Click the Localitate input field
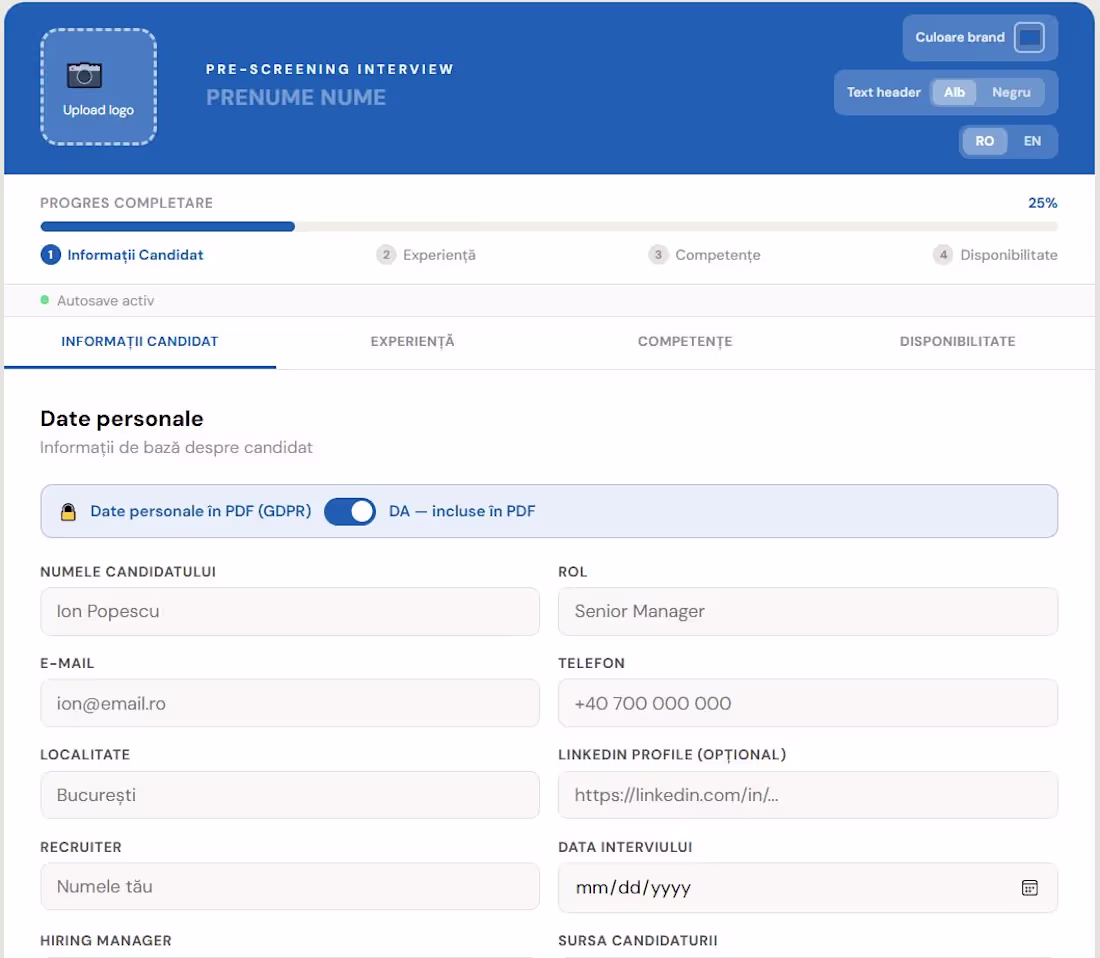 290,795
